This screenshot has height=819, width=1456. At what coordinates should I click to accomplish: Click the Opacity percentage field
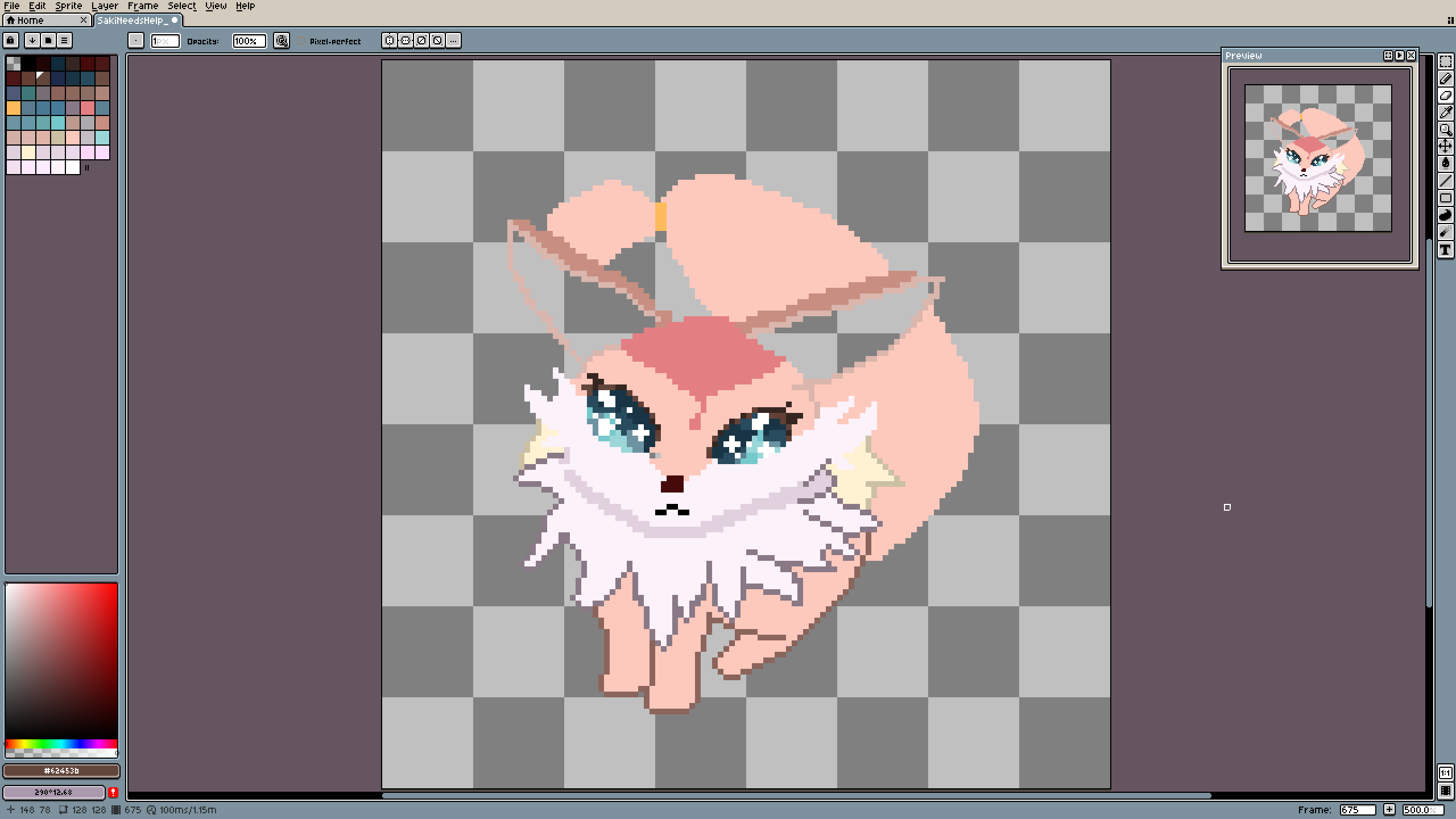click(x=249, y=41)
